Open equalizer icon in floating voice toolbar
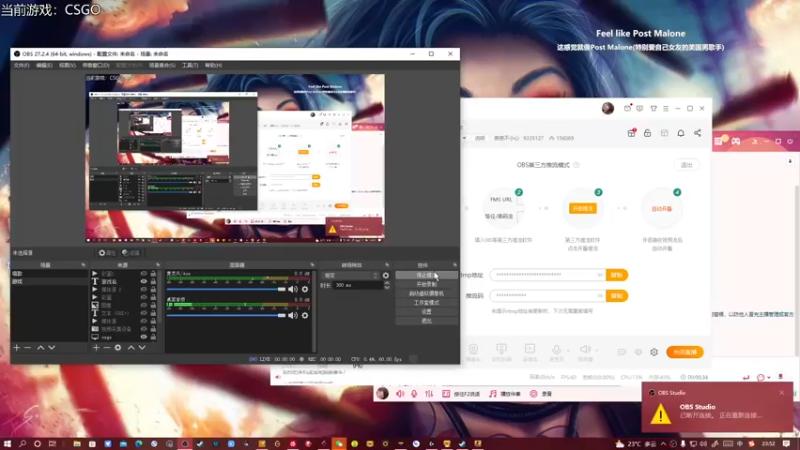Image resolution: width=800 pixels, height=450 pixels. (429, 394)
